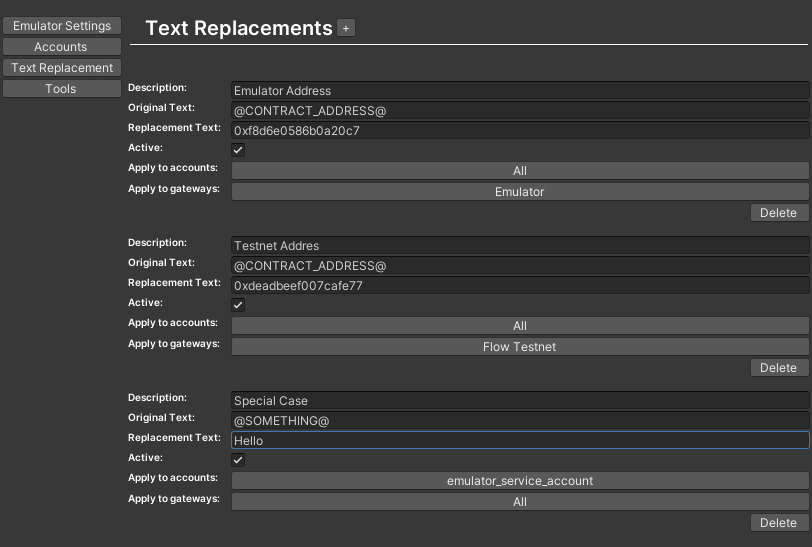The image size is (812, 547).
Task: Open accounts dropdown for the Testnet Addres entry
Action: pos(519,326)
